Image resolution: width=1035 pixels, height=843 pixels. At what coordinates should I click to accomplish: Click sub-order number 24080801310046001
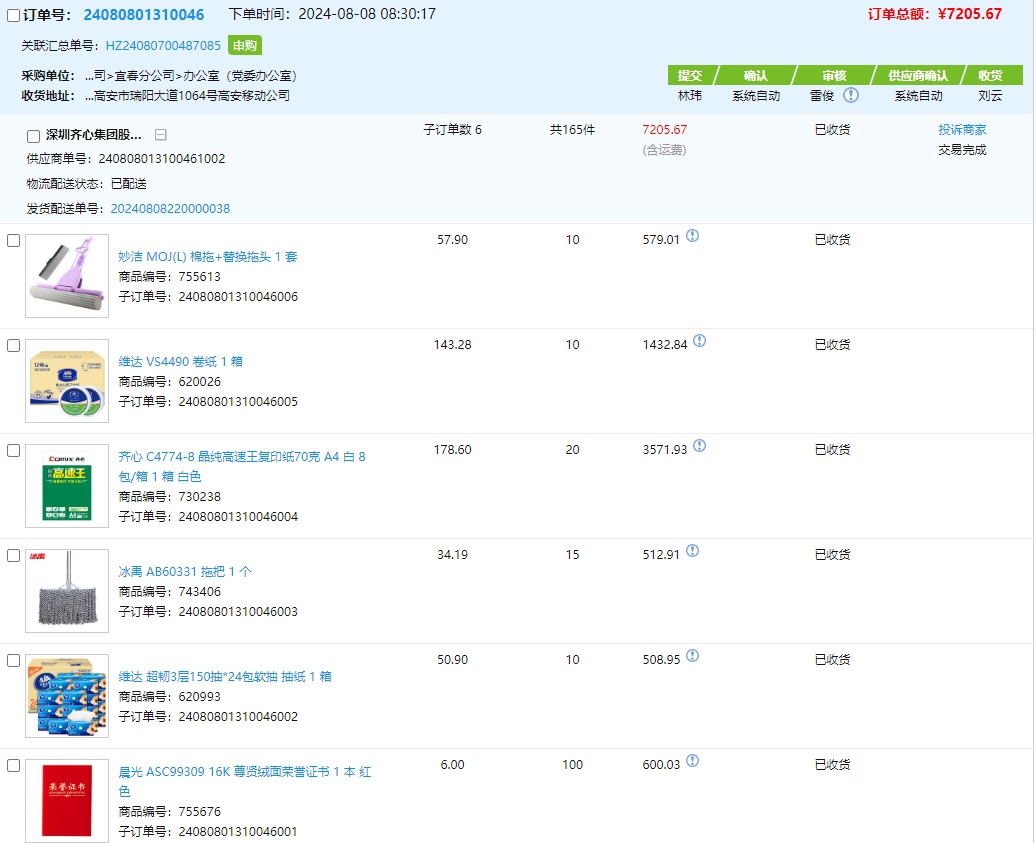click(238, 831)
